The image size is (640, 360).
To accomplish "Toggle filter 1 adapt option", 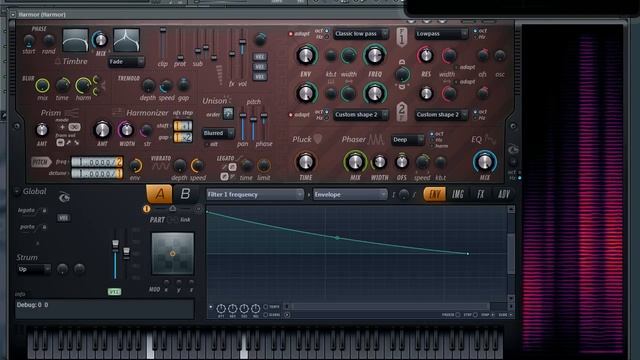I will (299, 34).
